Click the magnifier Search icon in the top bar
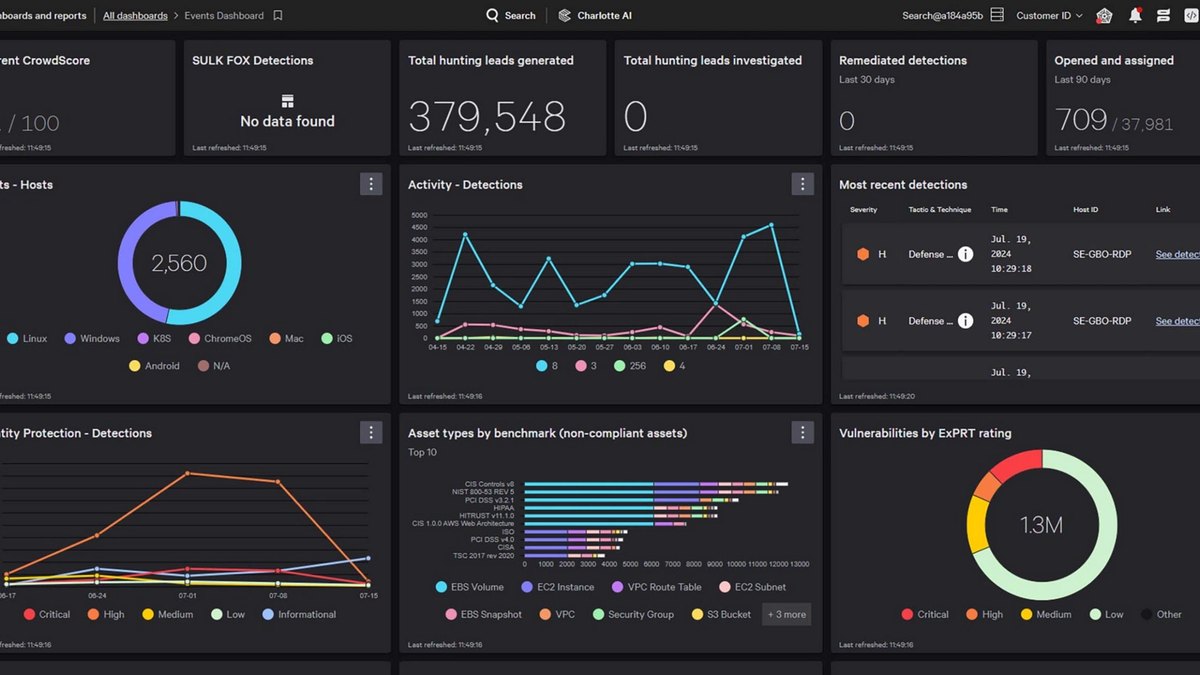 pos(492,16)
